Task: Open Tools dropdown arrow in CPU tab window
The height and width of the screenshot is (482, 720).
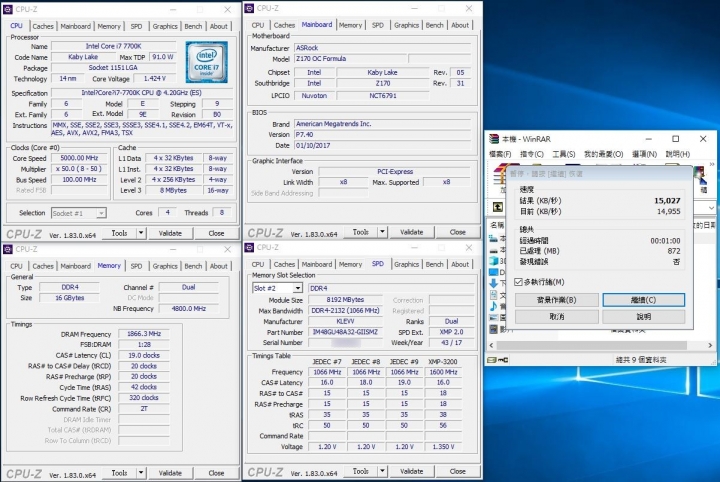Action: click(x=141, y=233)
